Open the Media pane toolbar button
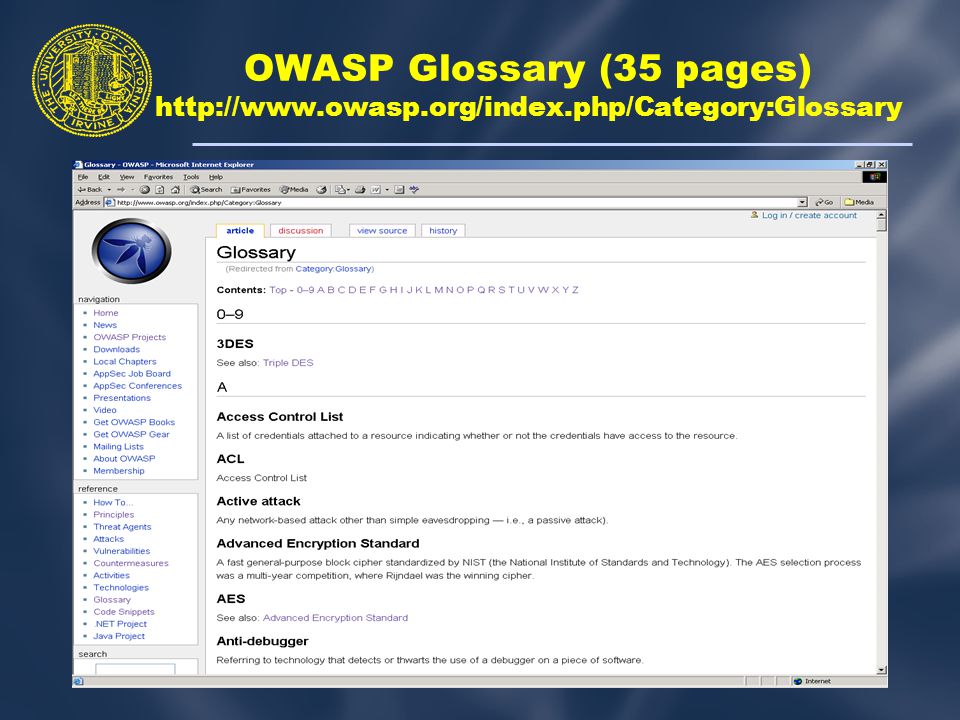The height and width of the screenshot is (720, 960). pyautogui.click(x=294, y=189)
